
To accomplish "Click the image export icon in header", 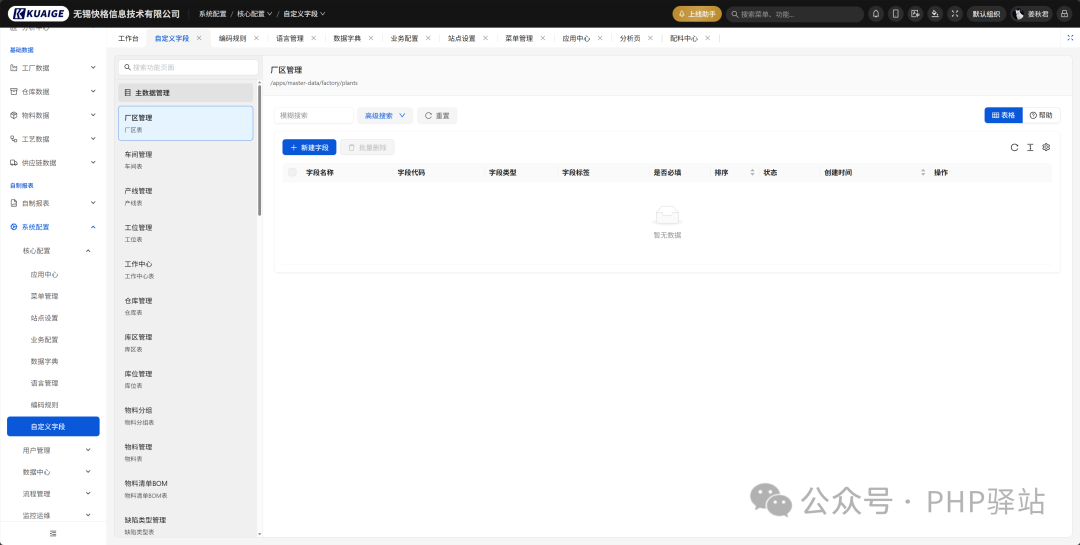I will pyautogui.click(x=915, y=14).
